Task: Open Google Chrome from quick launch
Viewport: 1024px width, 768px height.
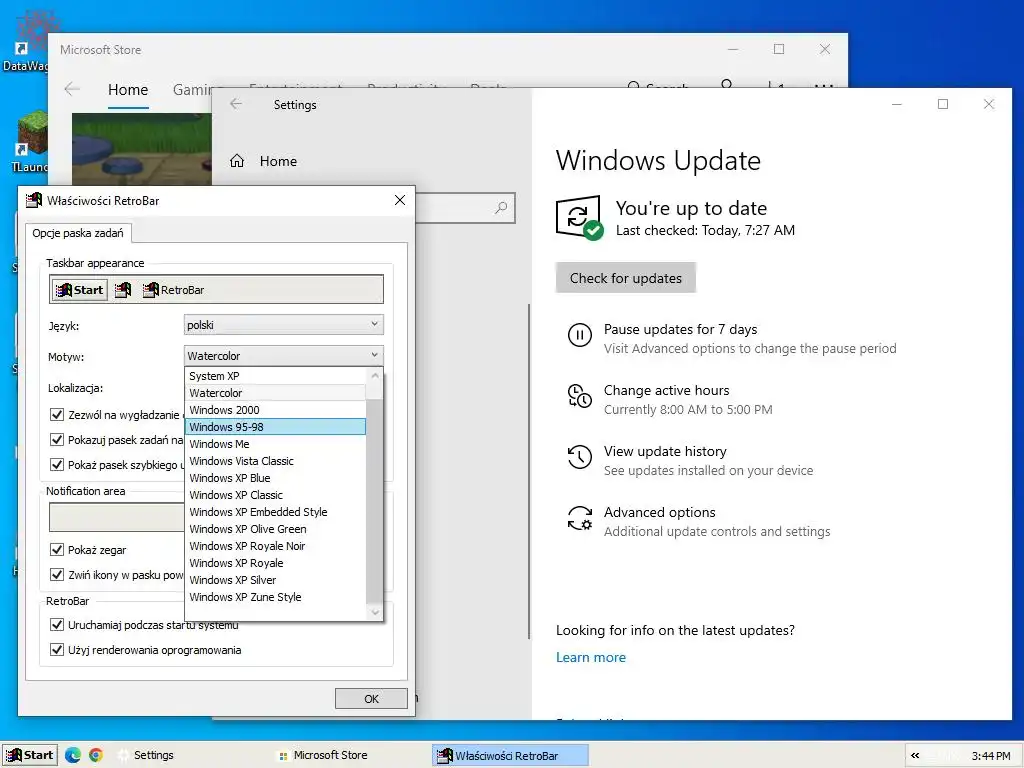Action: pos(96,755)
